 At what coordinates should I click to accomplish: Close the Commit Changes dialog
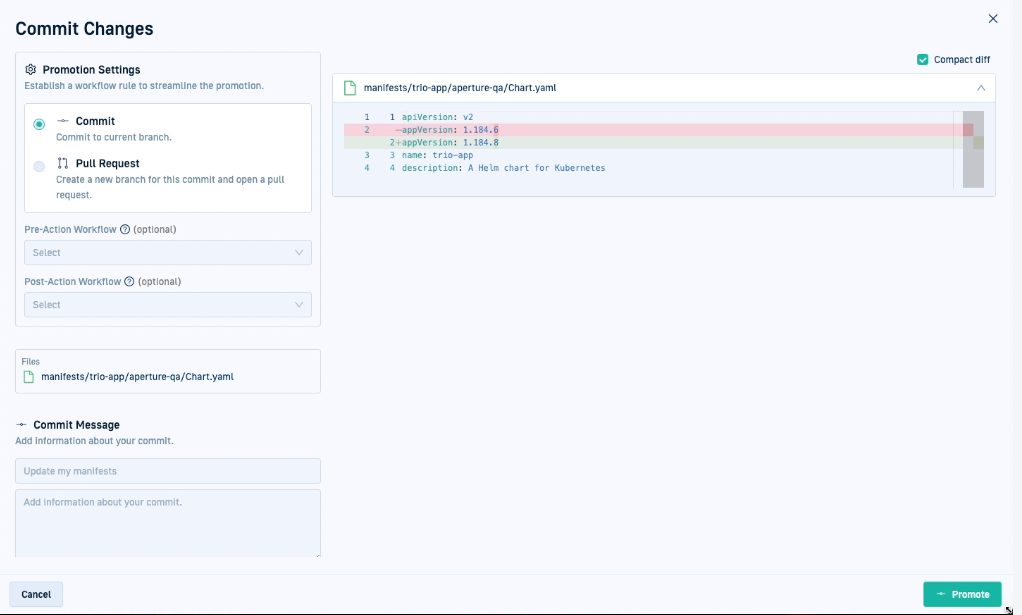click(x=992, y=19)
